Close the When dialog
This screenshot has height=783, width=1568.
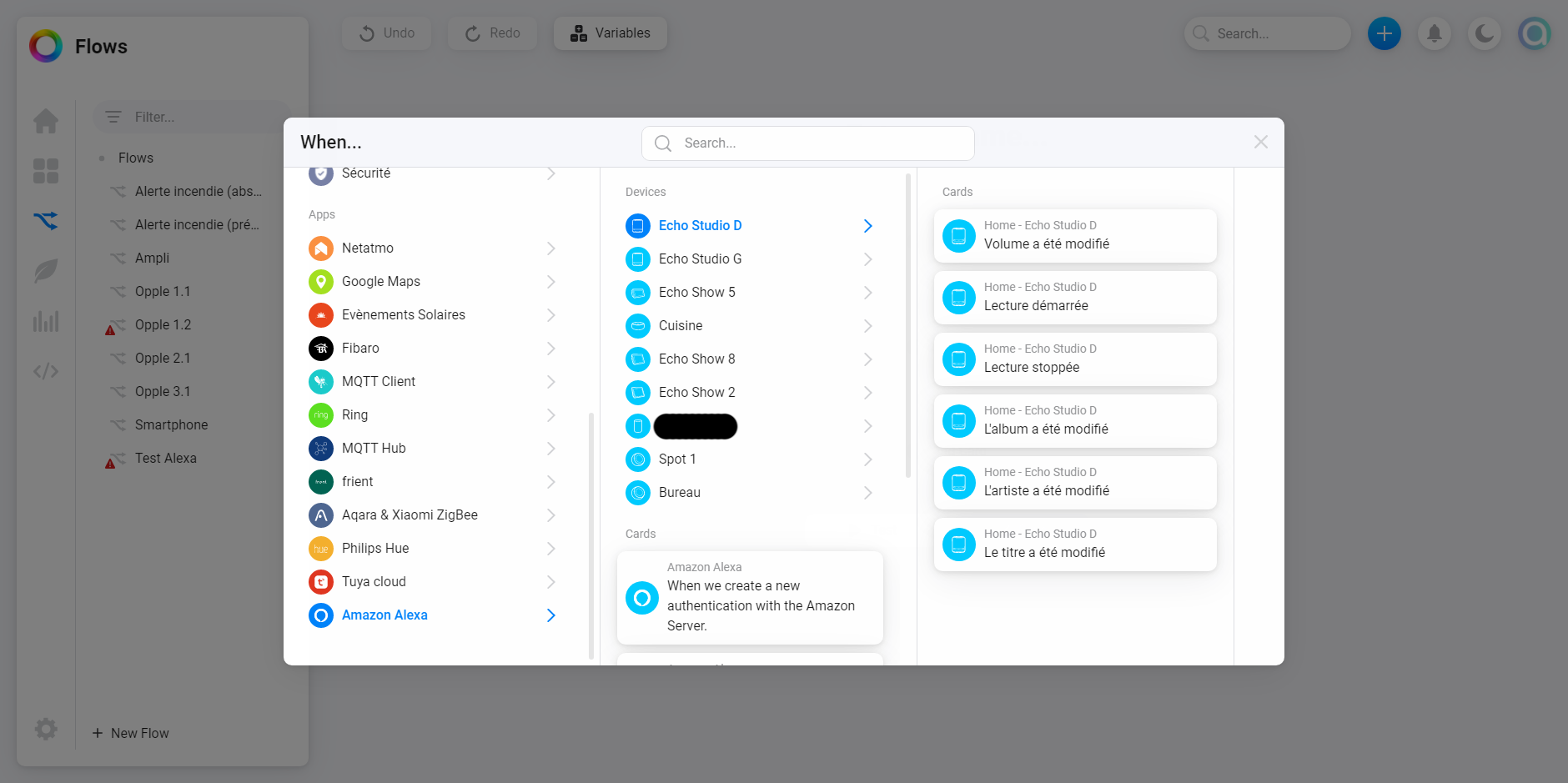pos(1261,142)
